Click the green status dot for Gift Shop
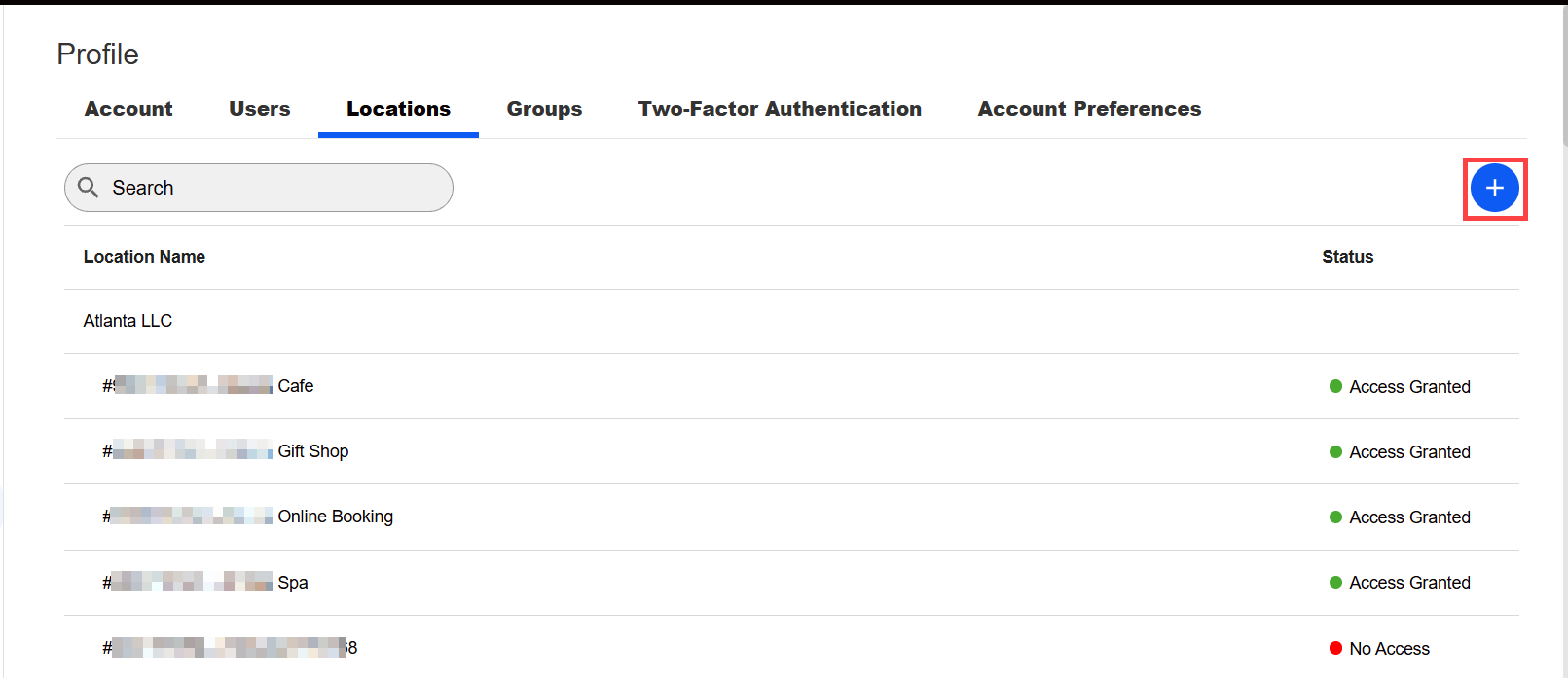The image size is (1568, 678). (x=1335, y=451)
